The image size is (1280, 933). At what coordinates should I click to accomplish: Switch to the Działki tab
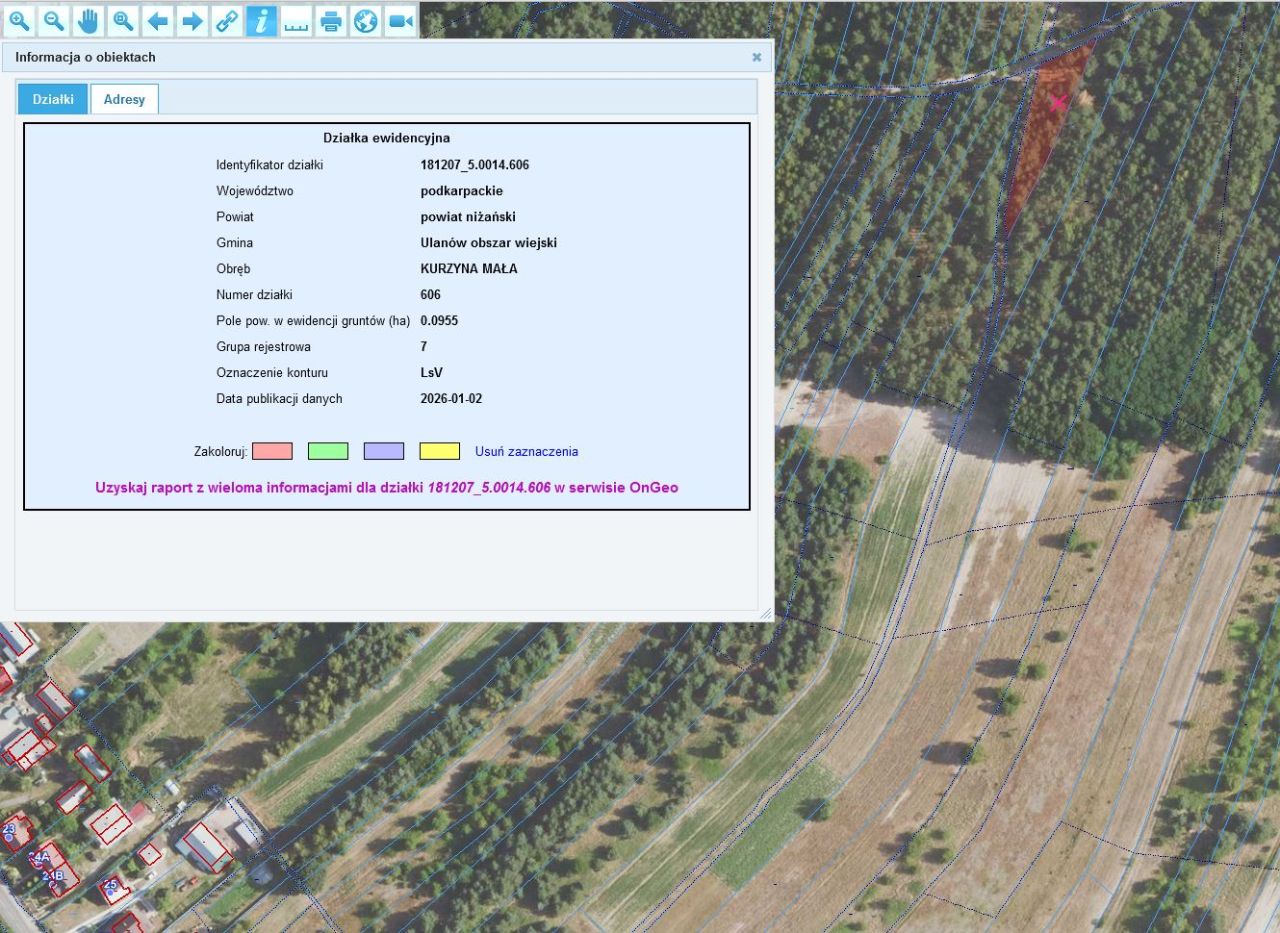tap(53, 99)
